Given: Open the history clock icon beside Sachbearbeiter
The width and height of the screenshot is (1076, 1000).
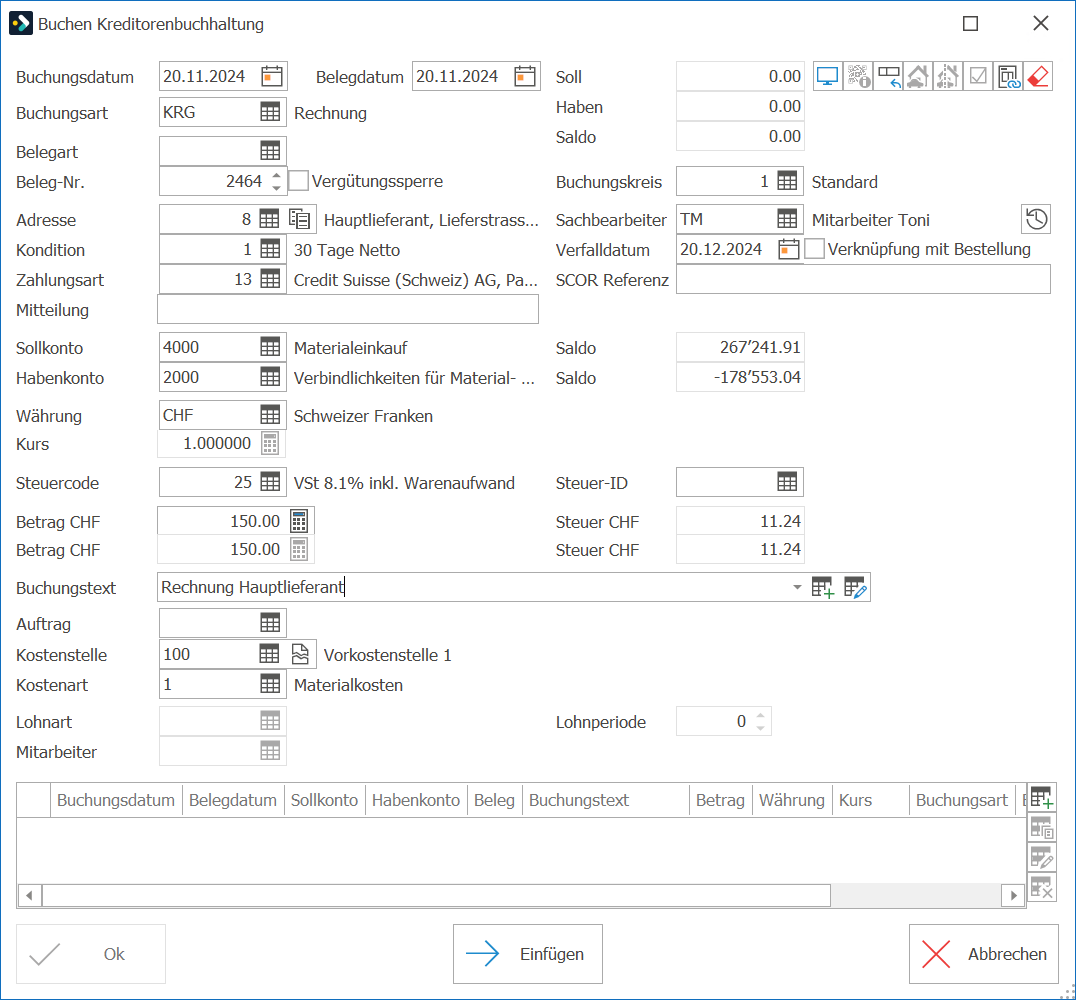Looking at the screenshot, I should (1036, 220).
